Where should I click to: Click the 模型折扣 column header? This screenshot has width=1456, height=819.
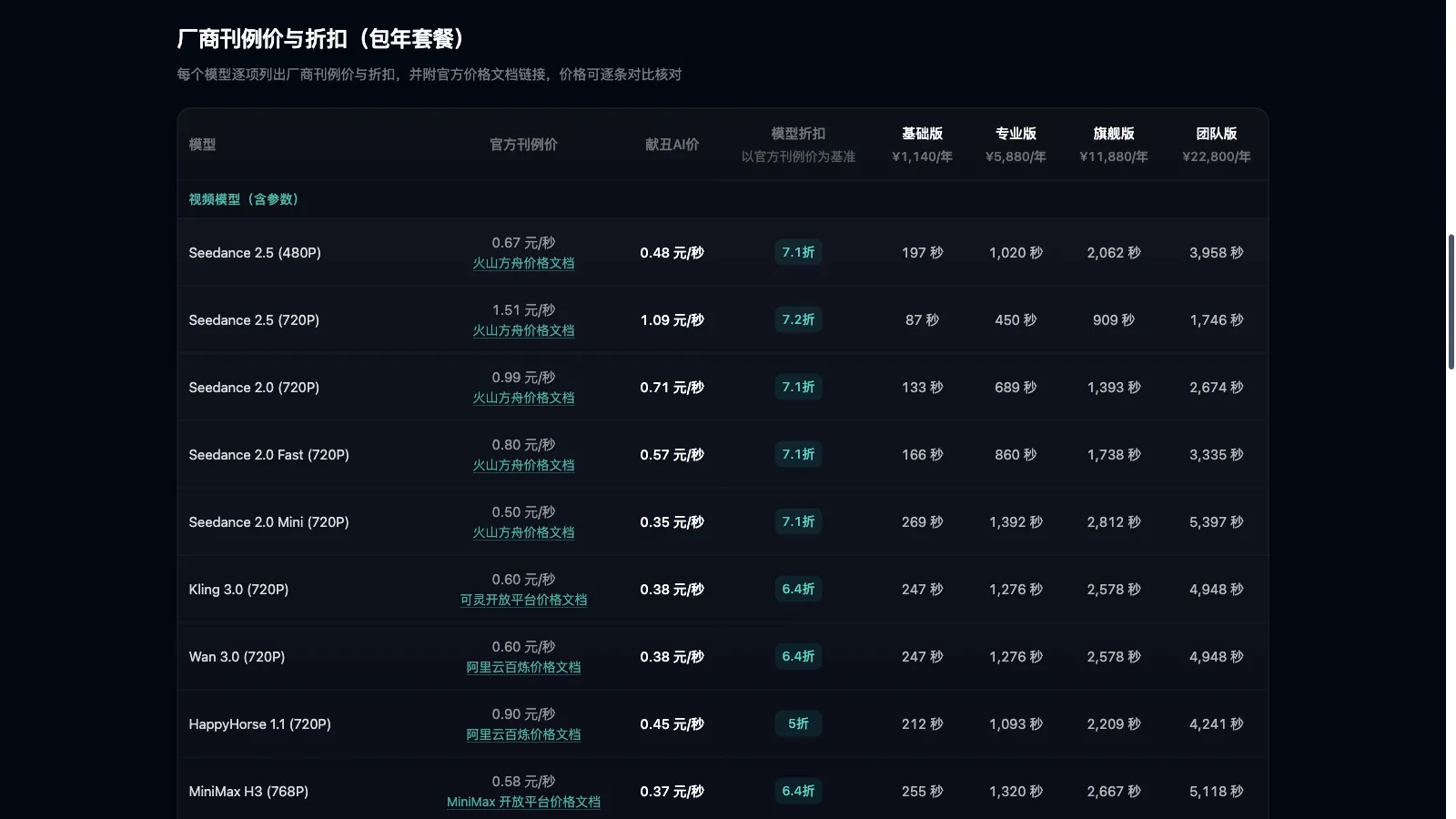pos(798,145)
